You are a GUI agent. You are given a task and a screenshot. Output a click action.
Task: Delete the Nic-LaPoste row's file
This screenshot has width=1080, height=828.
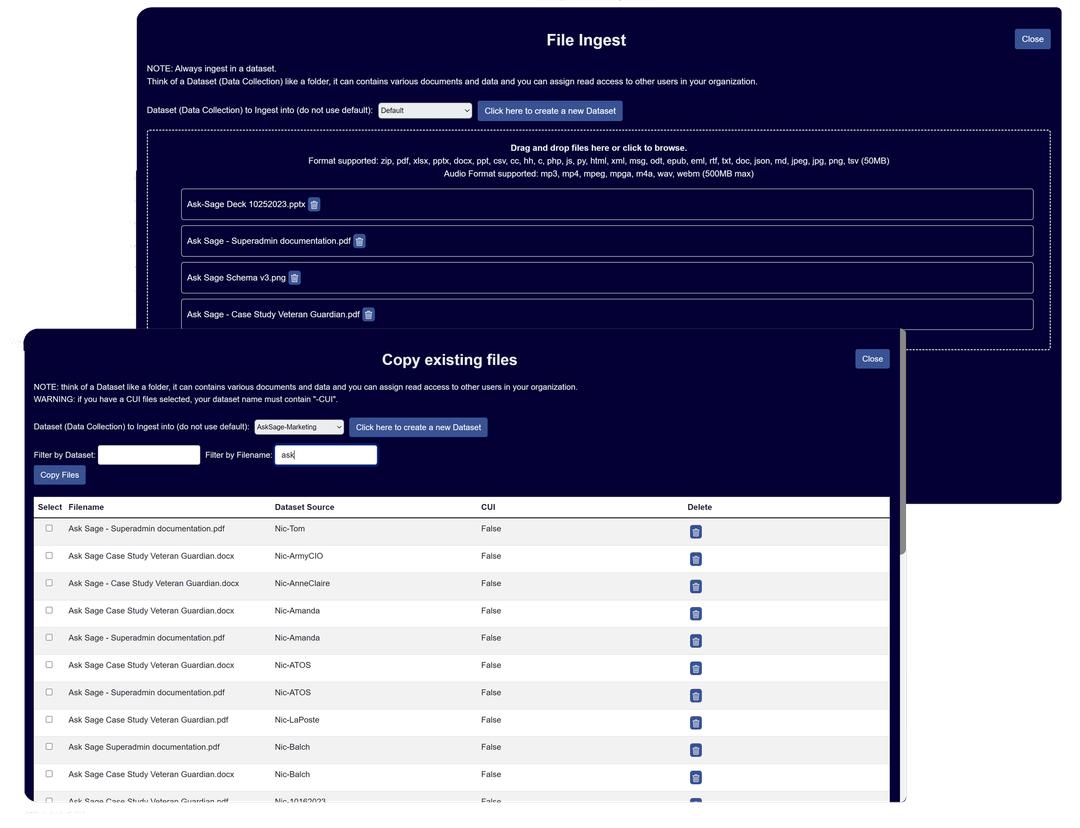coord(695,722)
